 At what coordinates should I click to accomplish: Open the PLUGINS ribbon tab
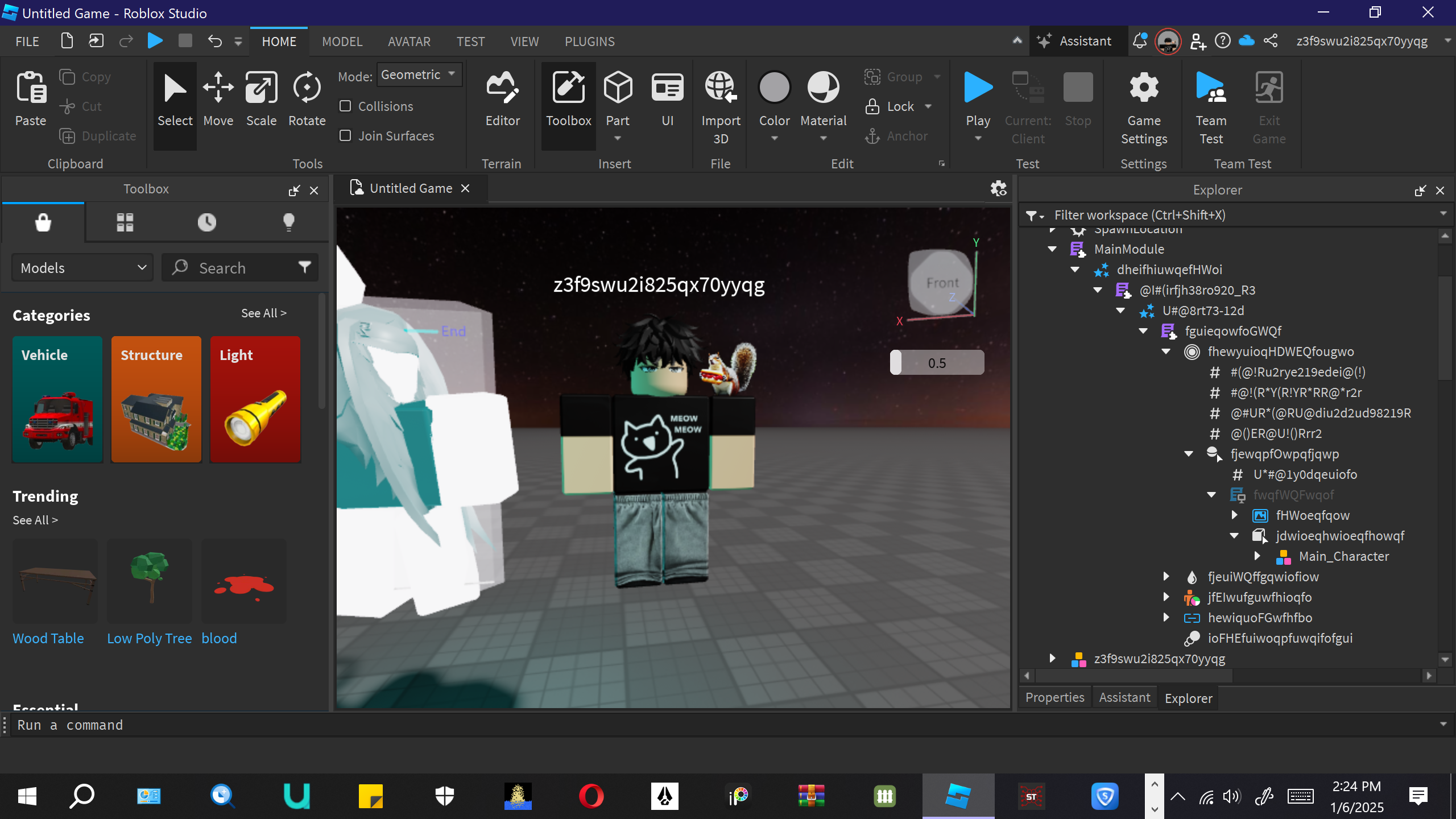click(x=589, y=42)
